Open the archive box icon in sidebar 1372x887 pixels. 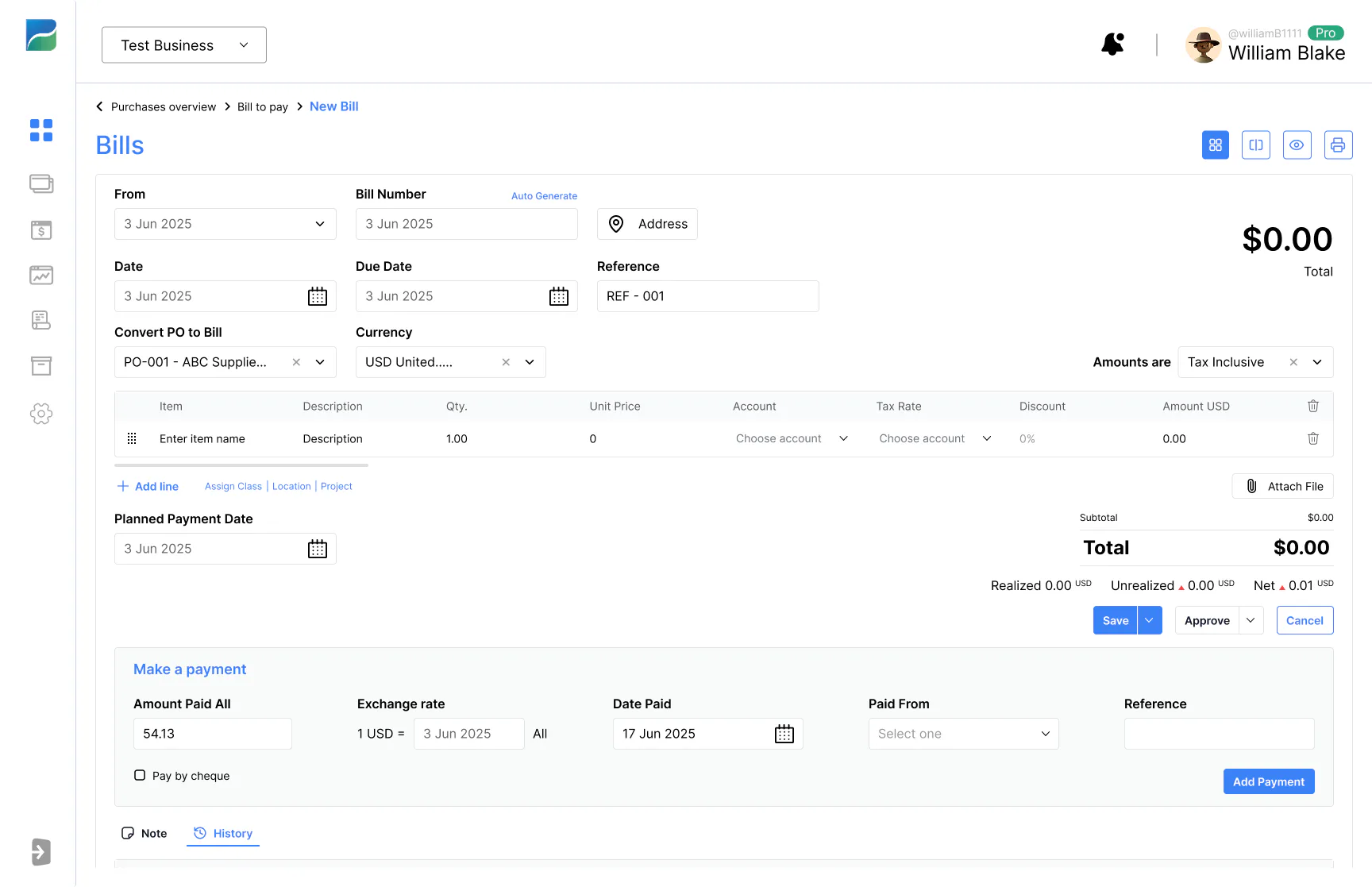coord(41,366)
